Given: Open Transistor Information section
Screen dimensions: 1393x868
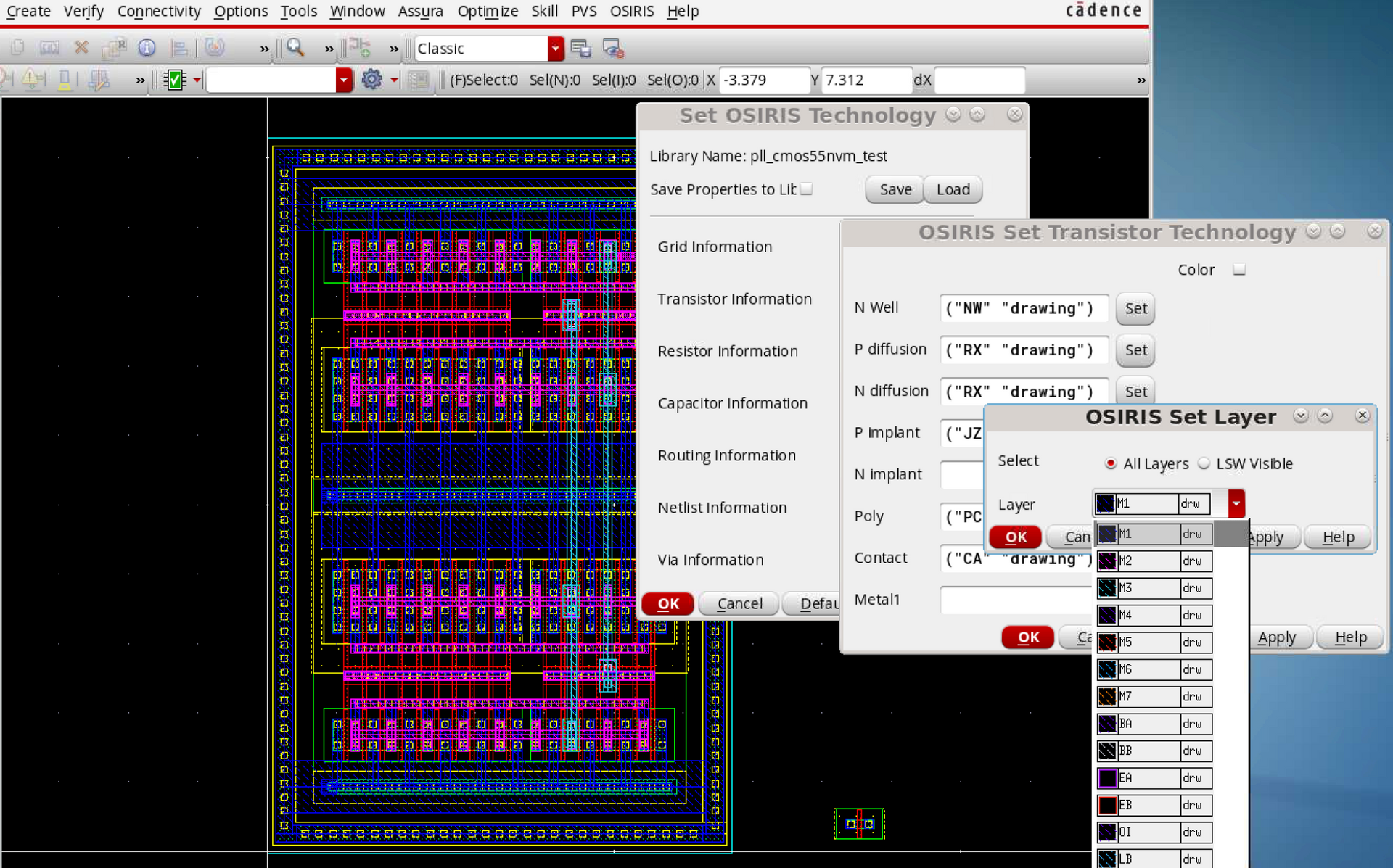Looking at the screenshot, I should pyautogui.click(x=734, y=299).
